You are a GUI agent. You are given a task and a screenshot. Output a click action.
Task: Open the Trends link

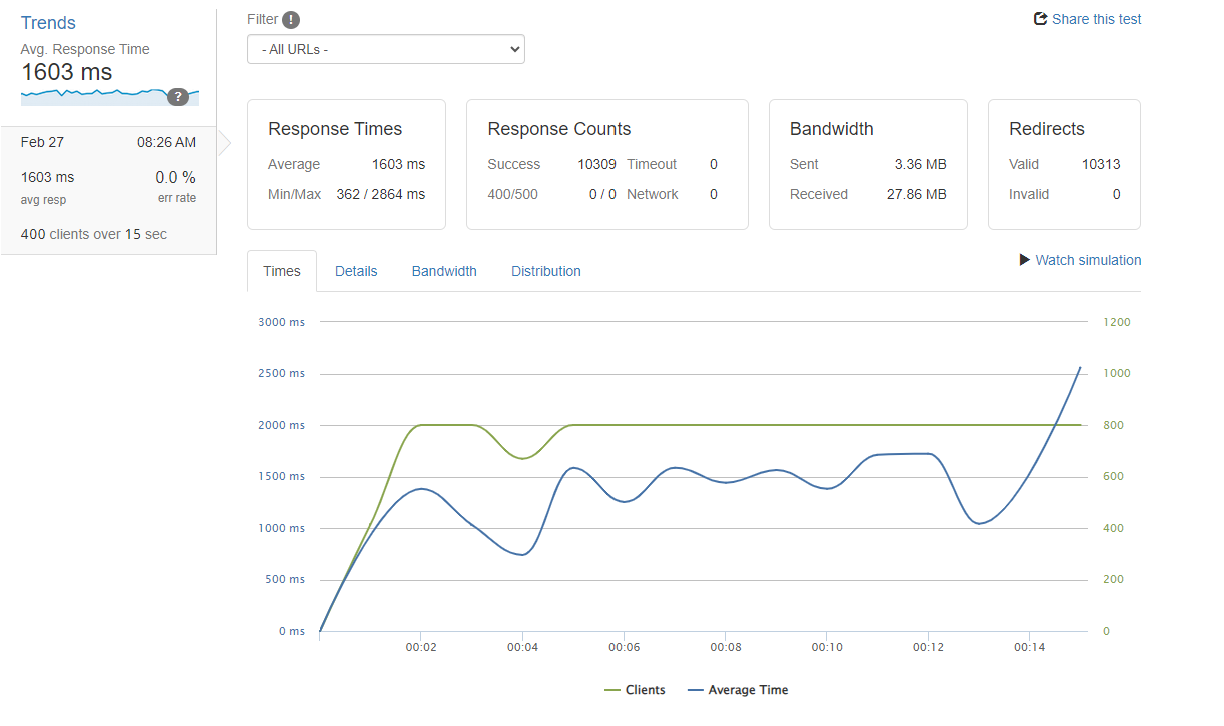(x=48, y=23)
